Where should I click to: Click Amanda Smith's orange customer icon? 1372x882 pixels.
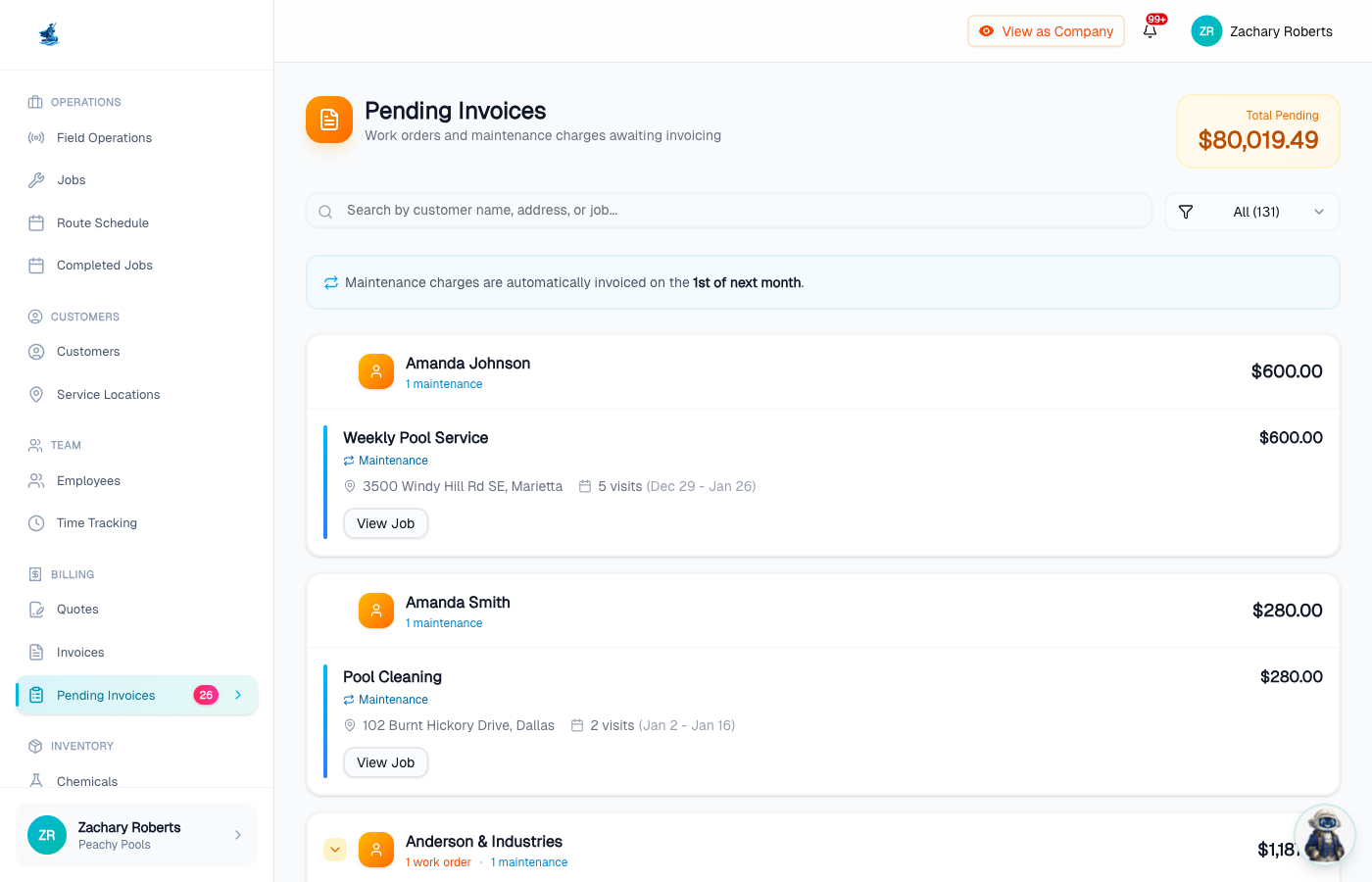pyautogui.click(x=376, y=611)
